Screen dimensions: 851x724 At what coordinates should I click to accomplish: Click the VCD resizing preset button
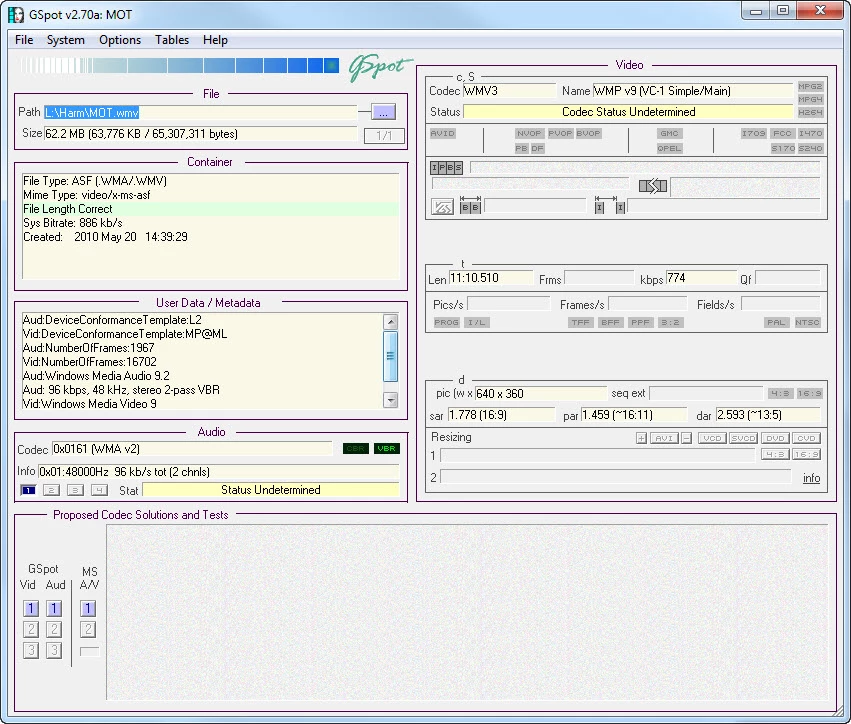712,438
